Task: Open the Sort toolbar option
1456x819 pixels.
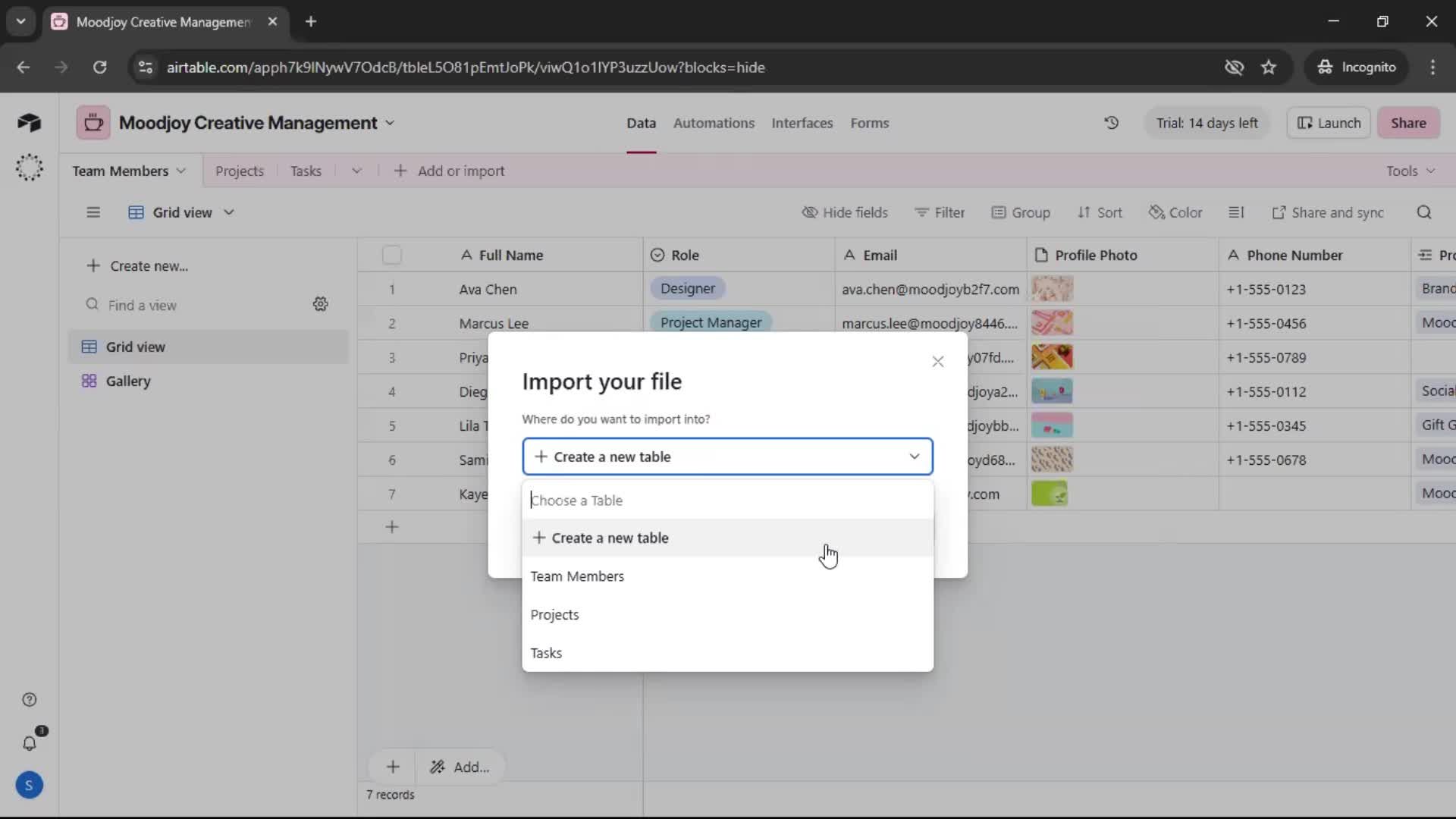Action: 1100,212
